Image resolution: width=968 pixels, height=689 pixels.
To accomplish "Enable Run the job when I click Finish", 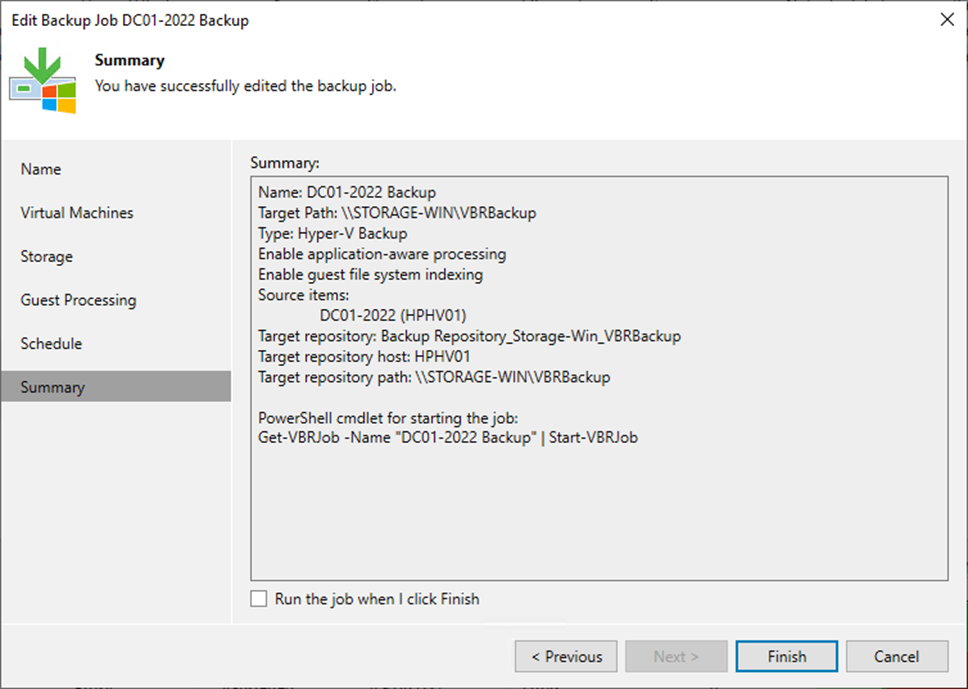I will point(258,598).
